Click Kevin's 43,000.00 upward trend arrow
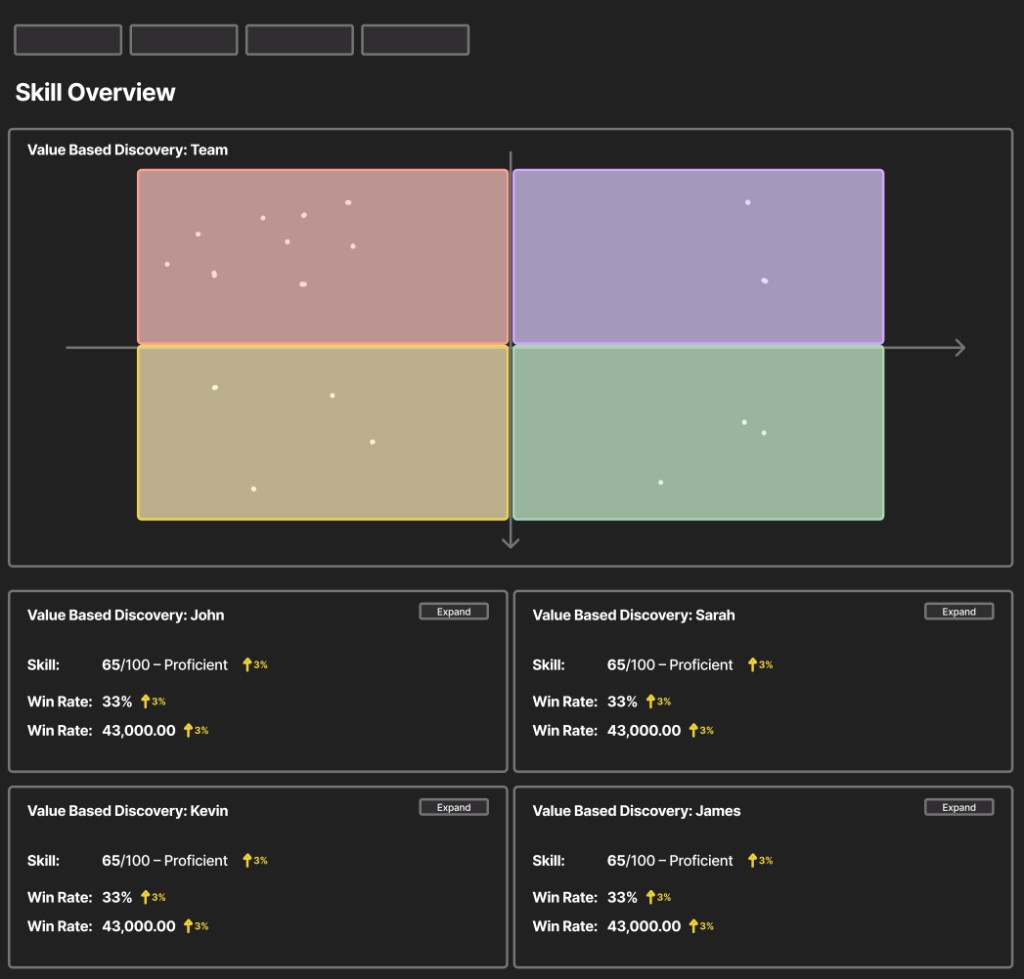 point(188,925)
